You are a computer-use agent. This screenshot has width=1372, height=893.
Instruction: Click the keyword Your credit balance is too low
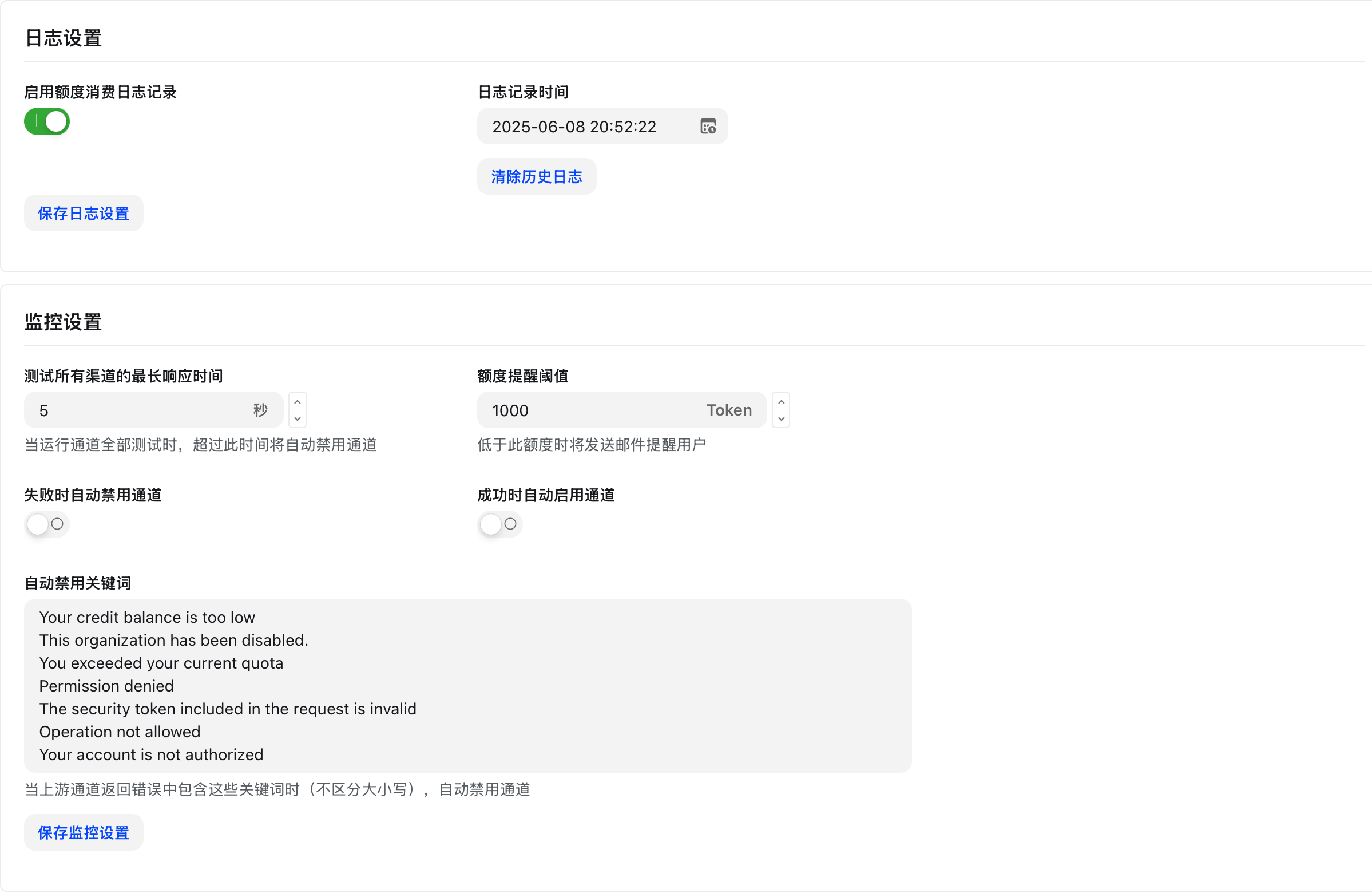pos(146,617)
